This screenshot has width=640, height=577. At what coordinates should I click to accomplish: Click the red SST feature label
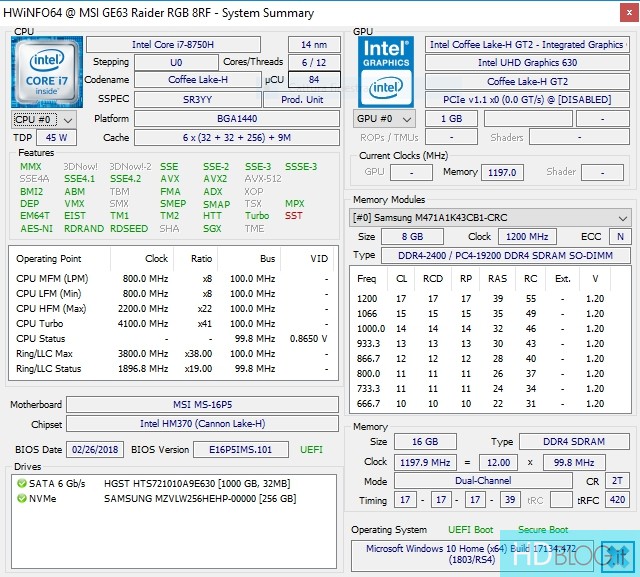294,215
